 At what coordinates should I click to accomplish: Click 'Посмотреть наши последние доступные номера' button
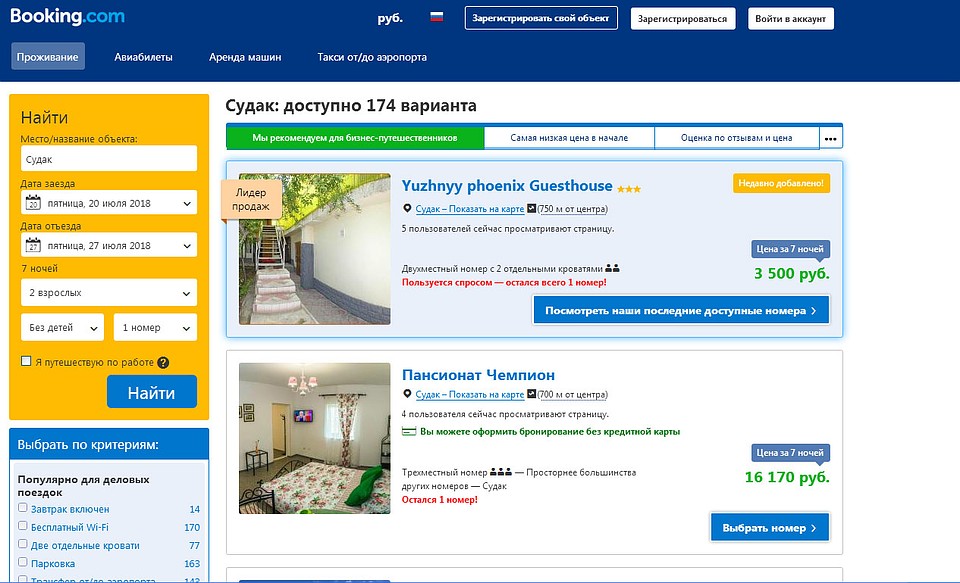tap(681, 310)
